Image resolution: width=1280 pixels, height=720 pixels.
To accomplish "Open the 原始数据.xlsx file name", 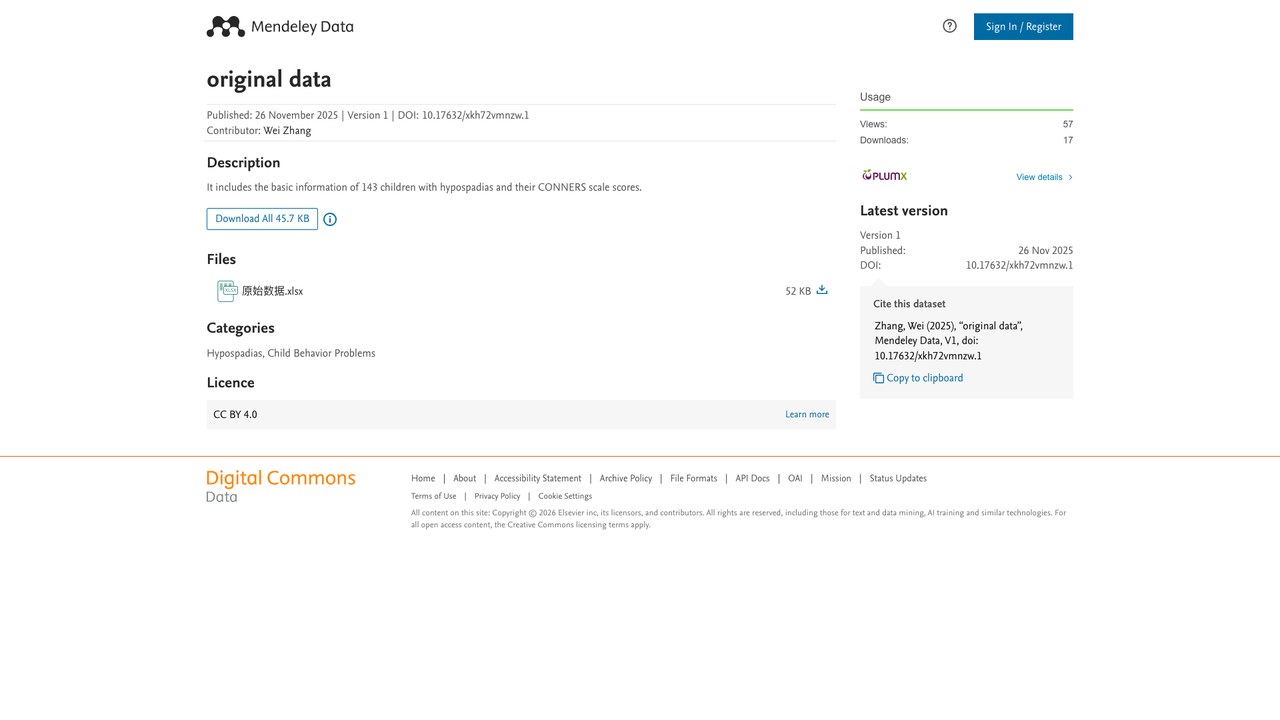I will 272,291.
